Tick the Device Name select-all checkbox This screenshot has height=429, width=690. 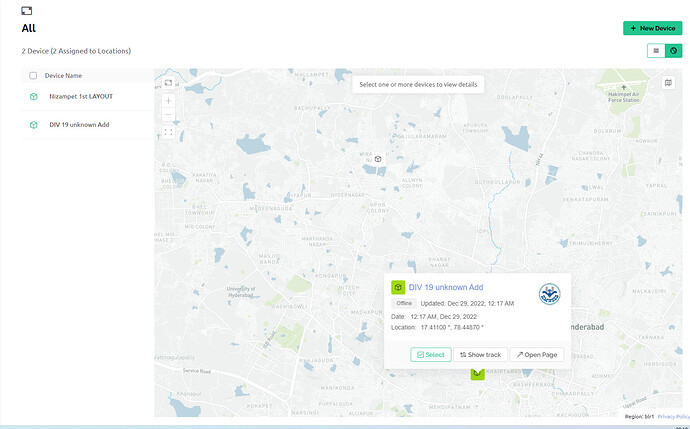pyautogui.click(x=33, y=76)
